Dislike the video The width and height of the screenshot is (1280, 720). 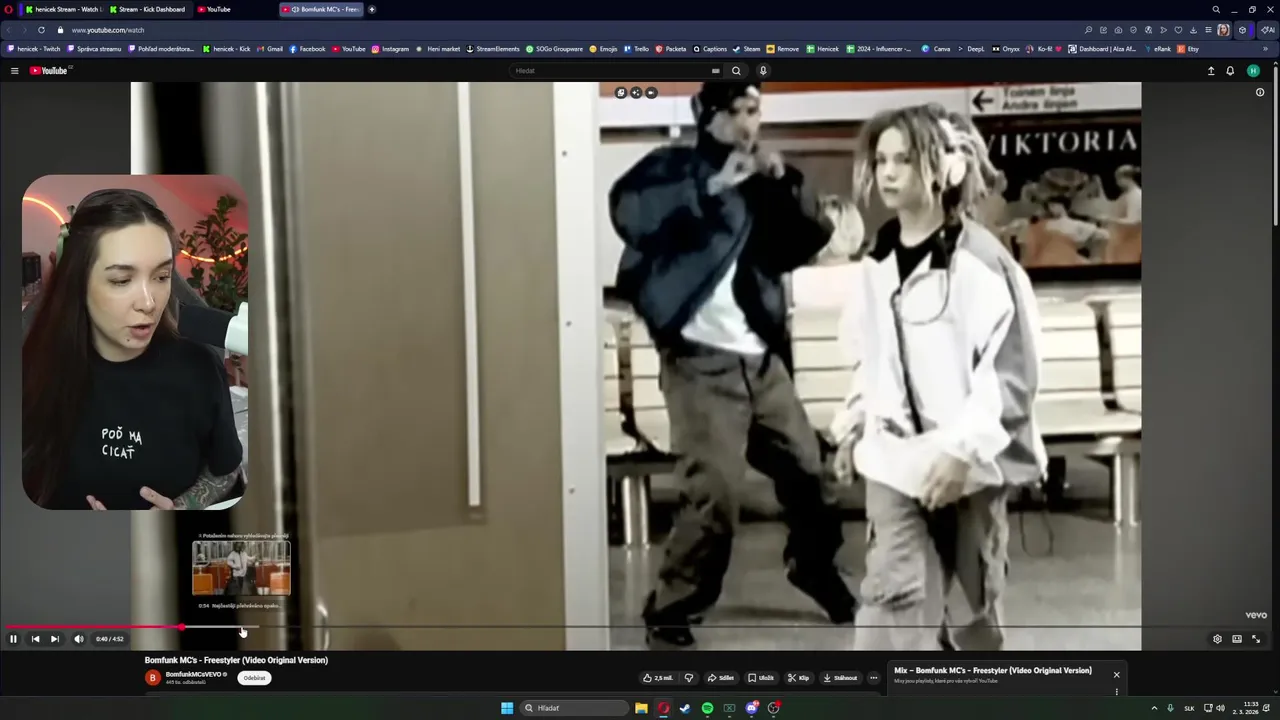pyautogui.click(x=688, y=678)
